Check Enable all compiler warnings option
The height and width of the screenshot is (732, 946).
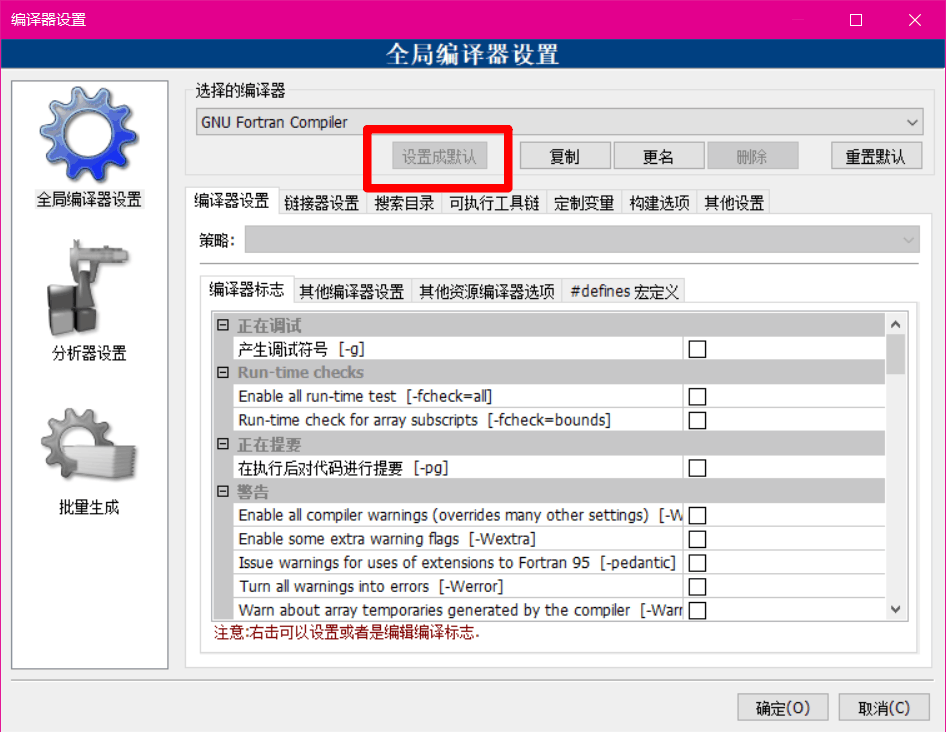pyautogui.click(x=697, y=515)
